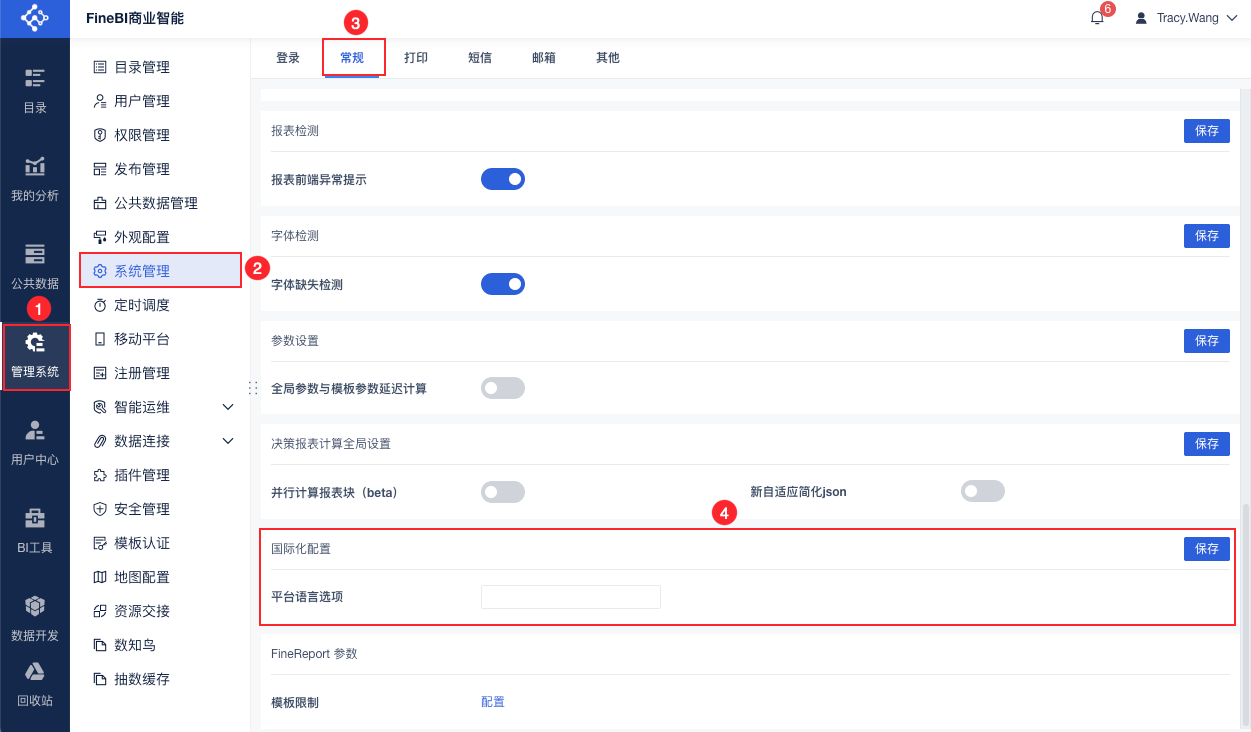The height and width of the screenshot is (732, 1251).
Task: Switch to the 其他 tab
Action: [x=608, y=58]
